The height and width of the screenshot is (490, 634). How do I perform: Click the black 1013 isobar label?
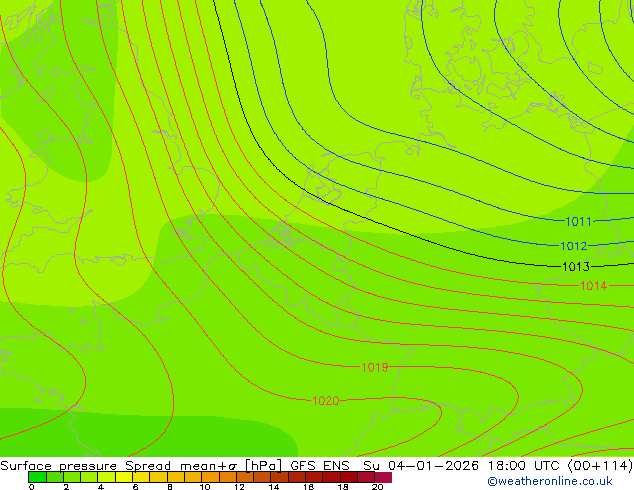[x=576, y=267]
